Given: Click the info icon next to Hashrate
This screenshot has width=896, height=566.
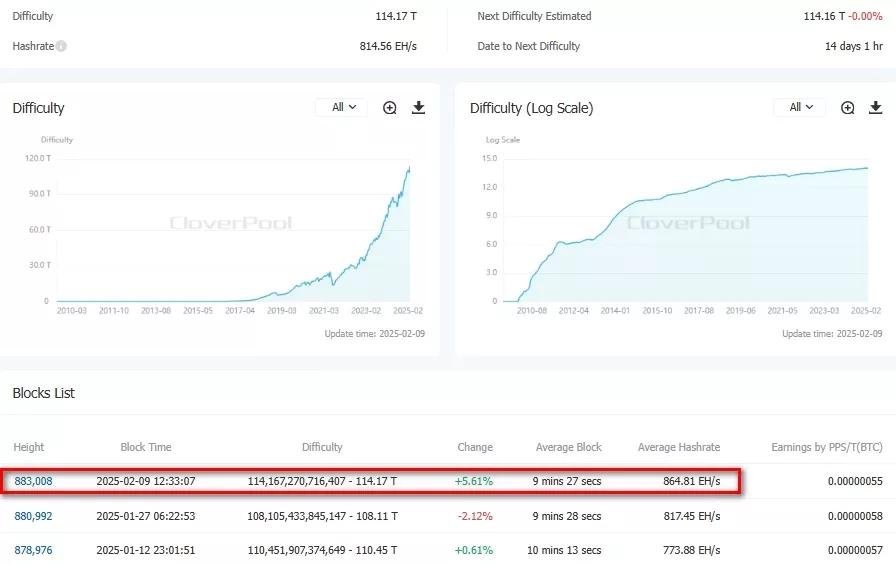Looking at the screenshot, I should pos(62,46).
